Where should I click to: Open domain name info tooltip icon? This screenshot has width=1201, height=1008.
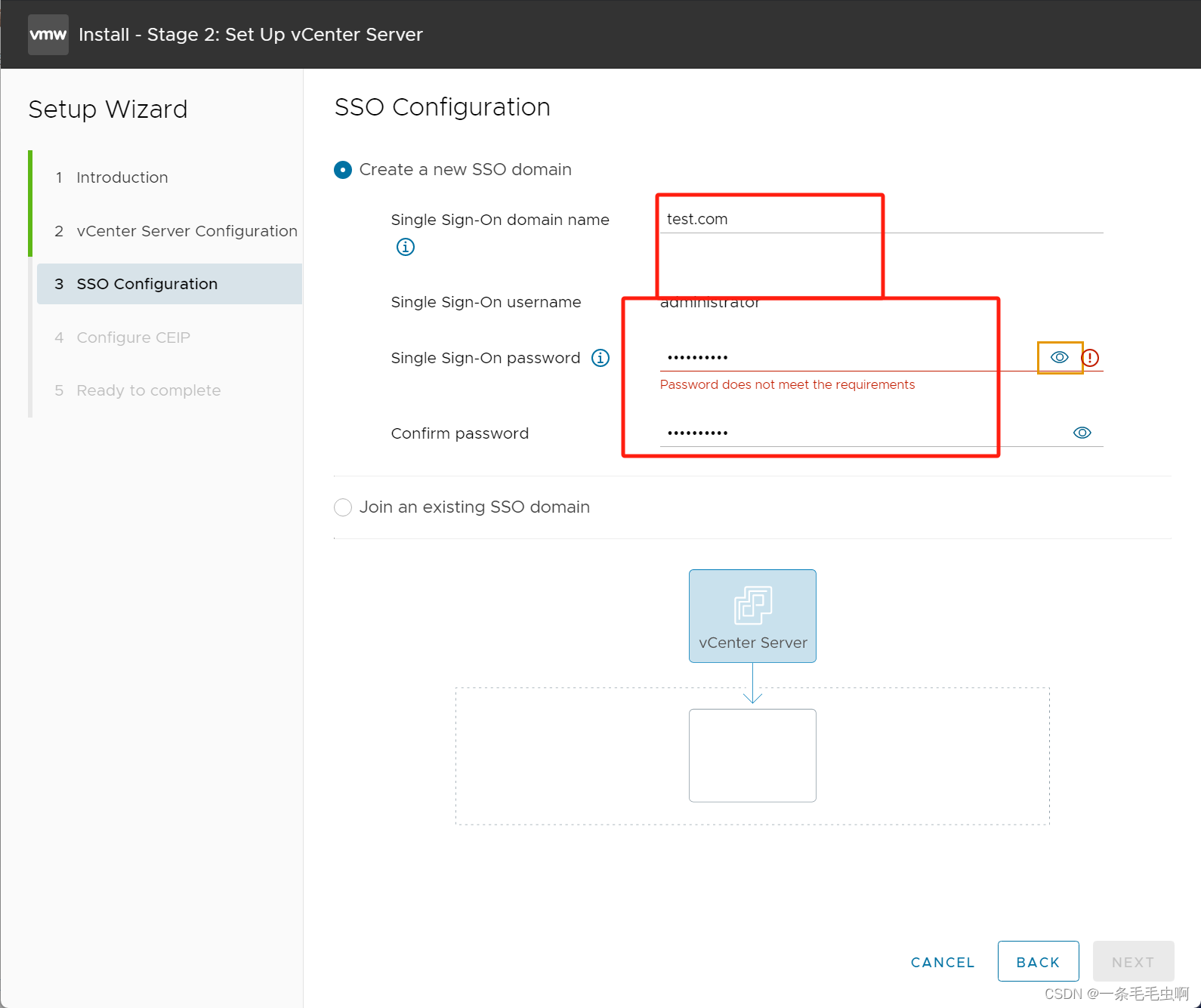406,247
